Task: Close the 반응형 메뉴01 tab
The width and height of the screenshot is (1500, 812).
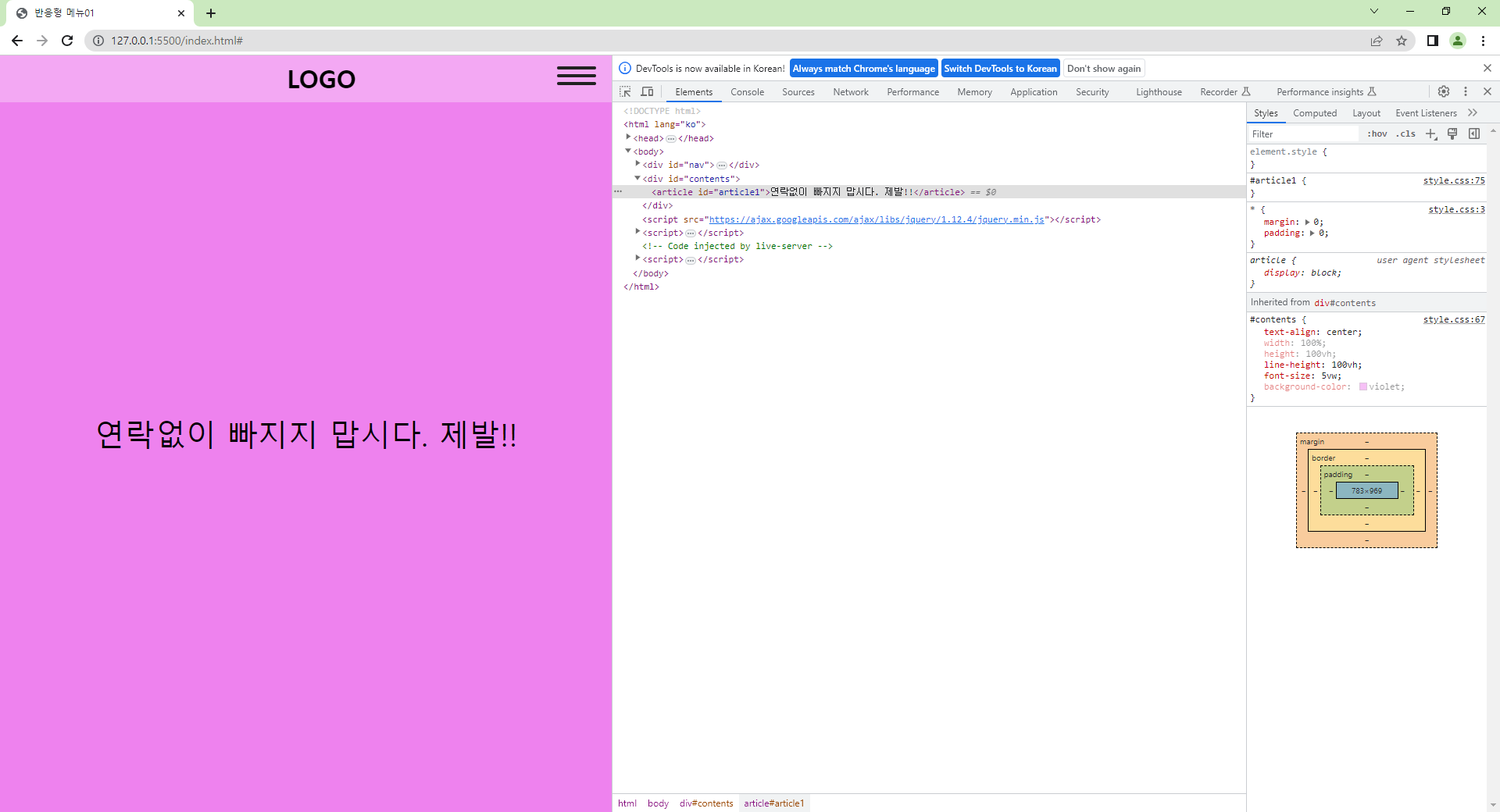Action: tap(181, 13)
